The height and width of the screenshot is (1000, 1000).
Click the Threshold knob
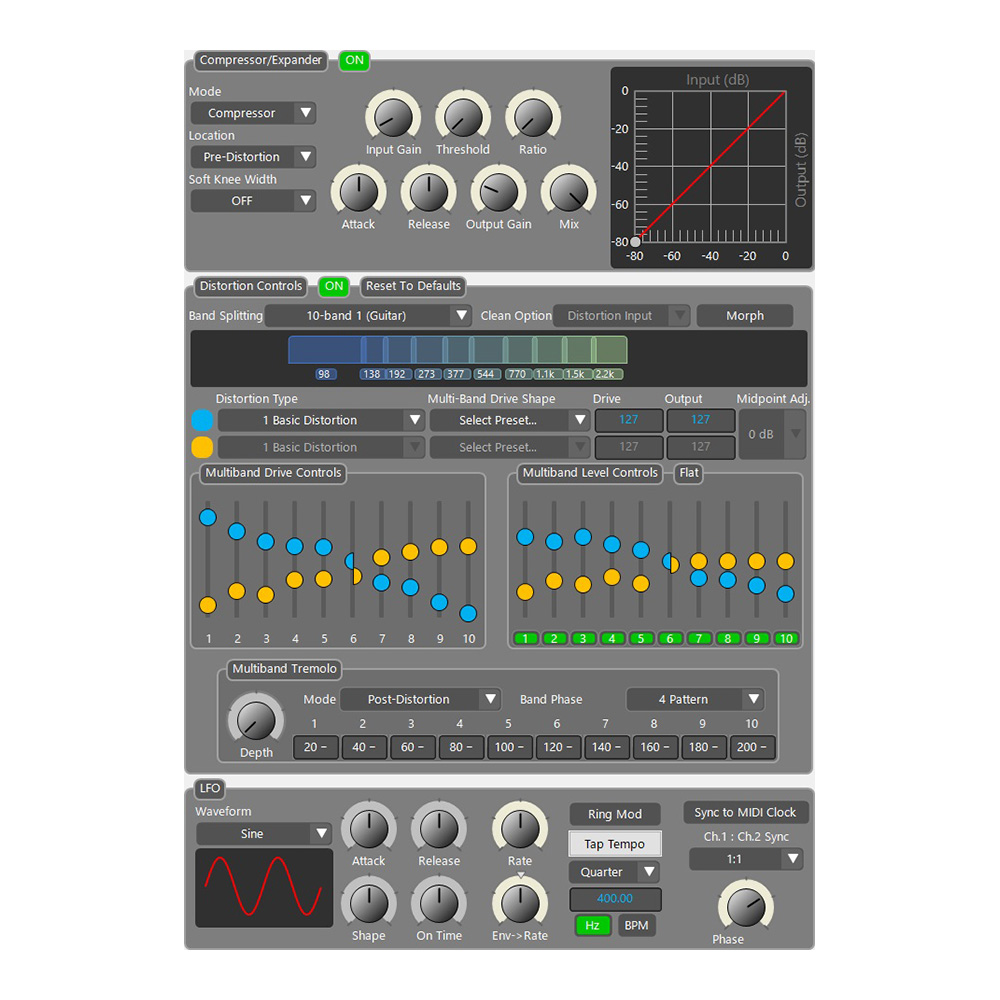tap(462, 118)
